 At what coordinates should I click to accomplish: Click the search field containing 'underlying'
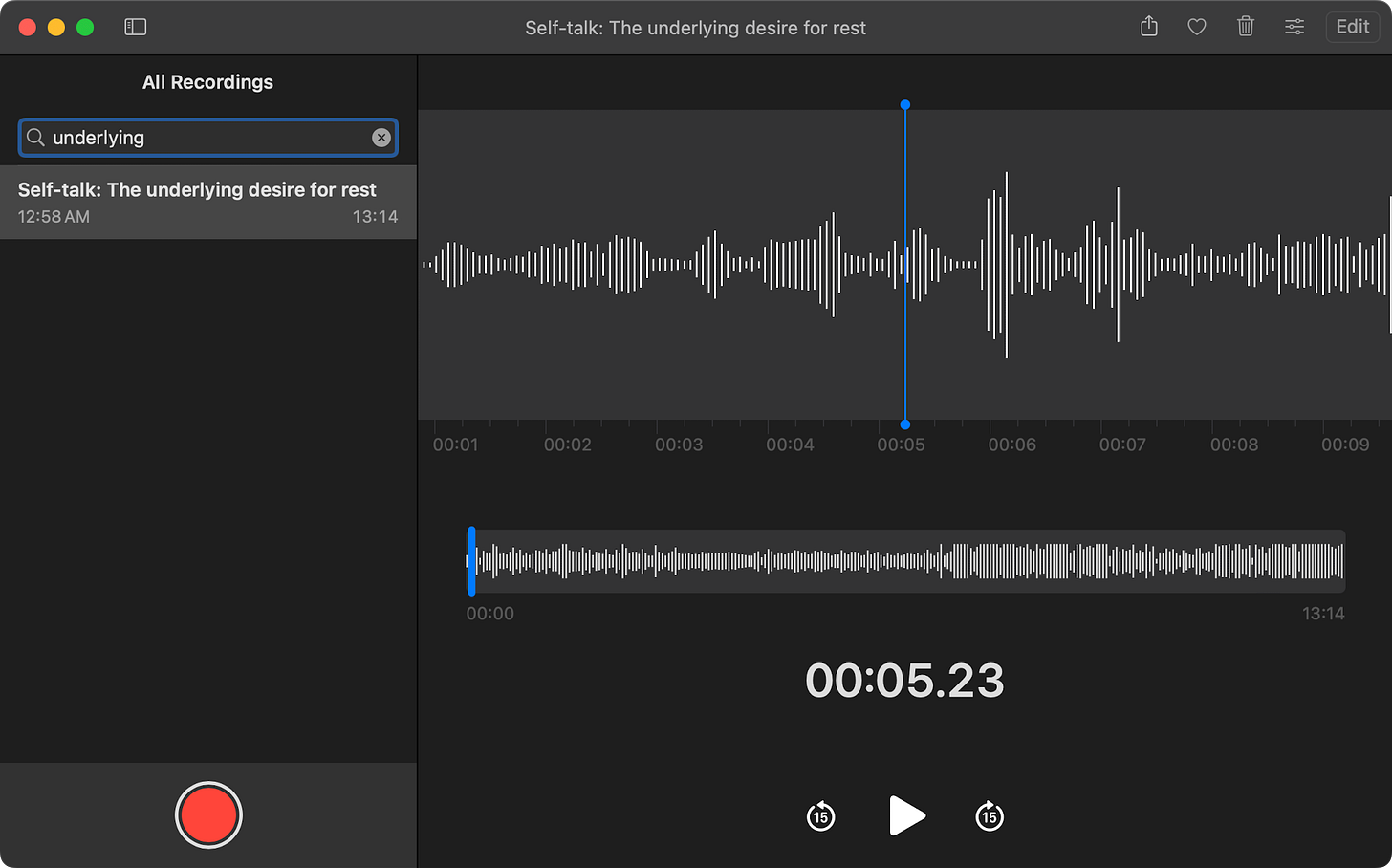coord(208,138)
